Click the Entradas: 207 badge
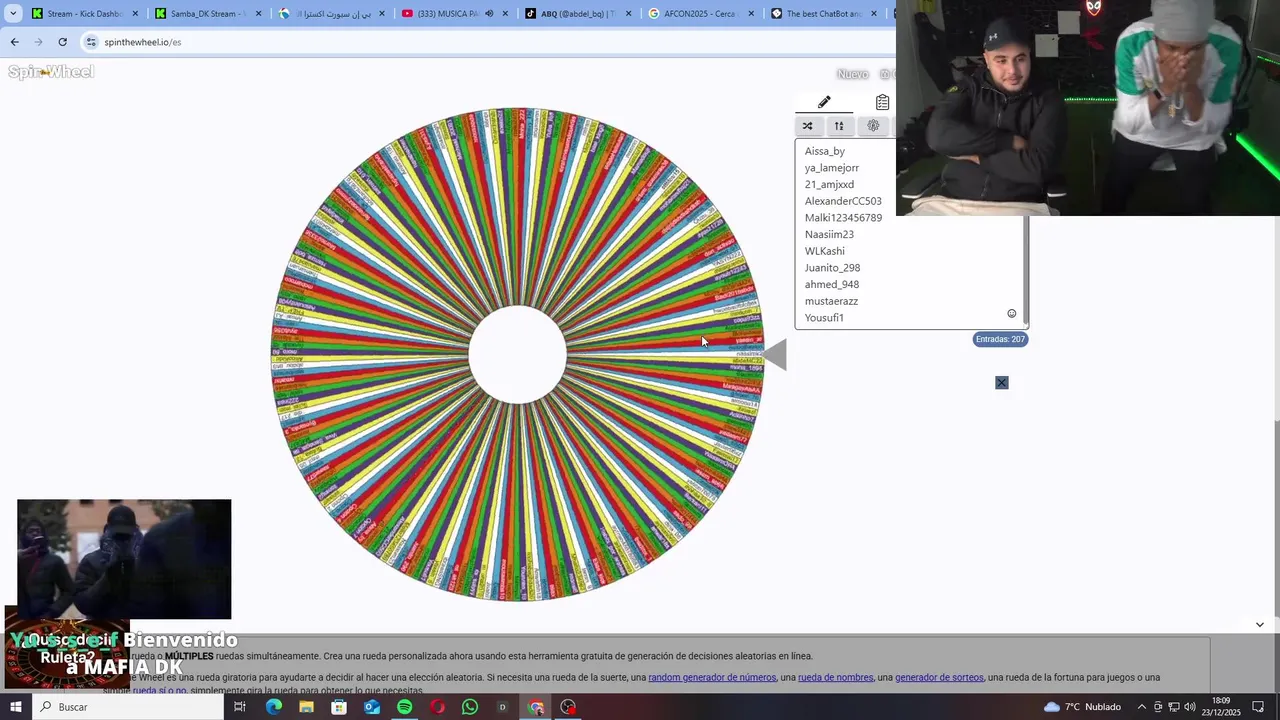Viewport: 1280px width, 720px height. [x=1000, y=339]
